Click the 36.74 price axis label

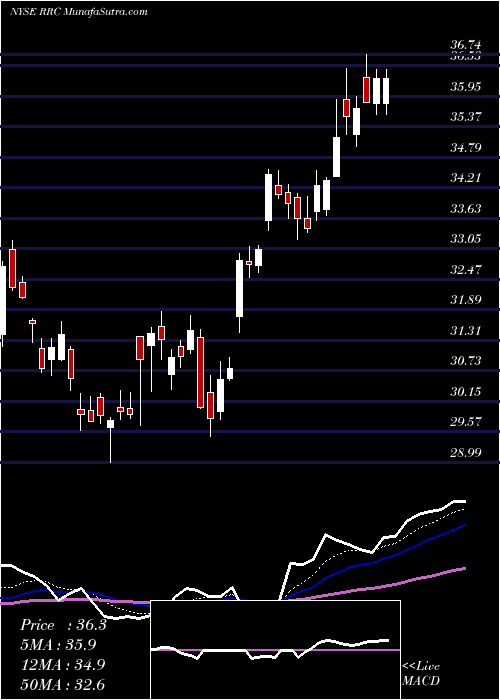[465, 45]
